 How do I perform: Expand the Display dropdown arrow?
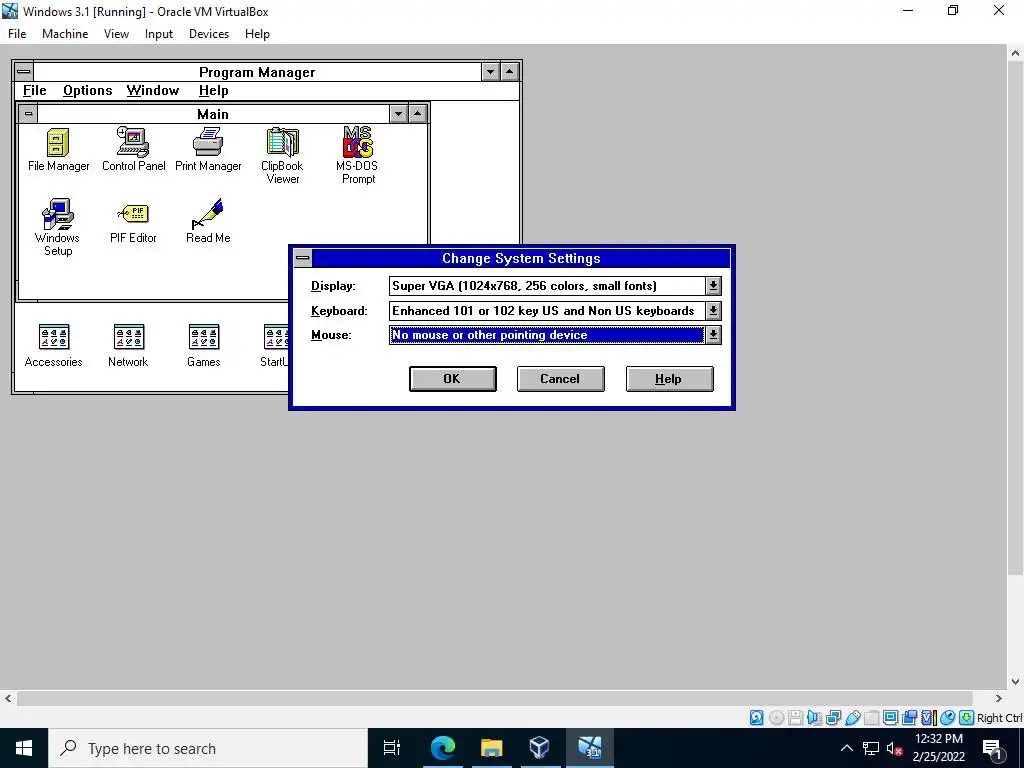coord(713,285)
